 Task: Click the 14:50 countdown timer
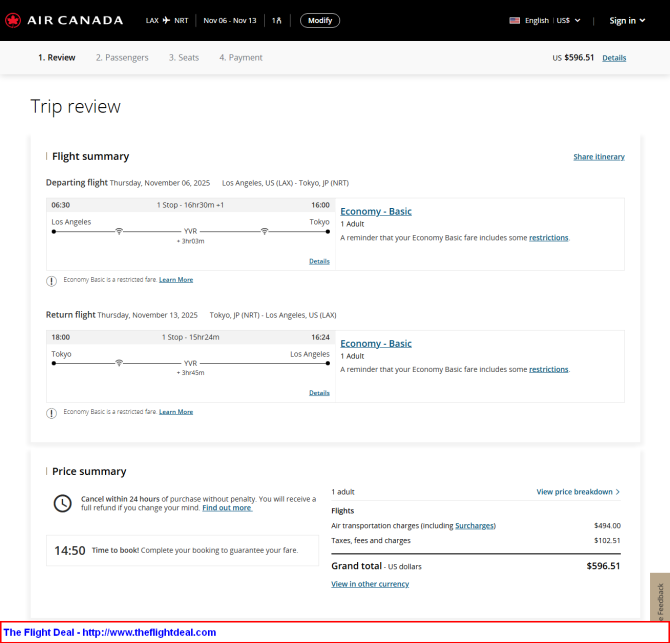pyautogui.click(x=70, y=550)
